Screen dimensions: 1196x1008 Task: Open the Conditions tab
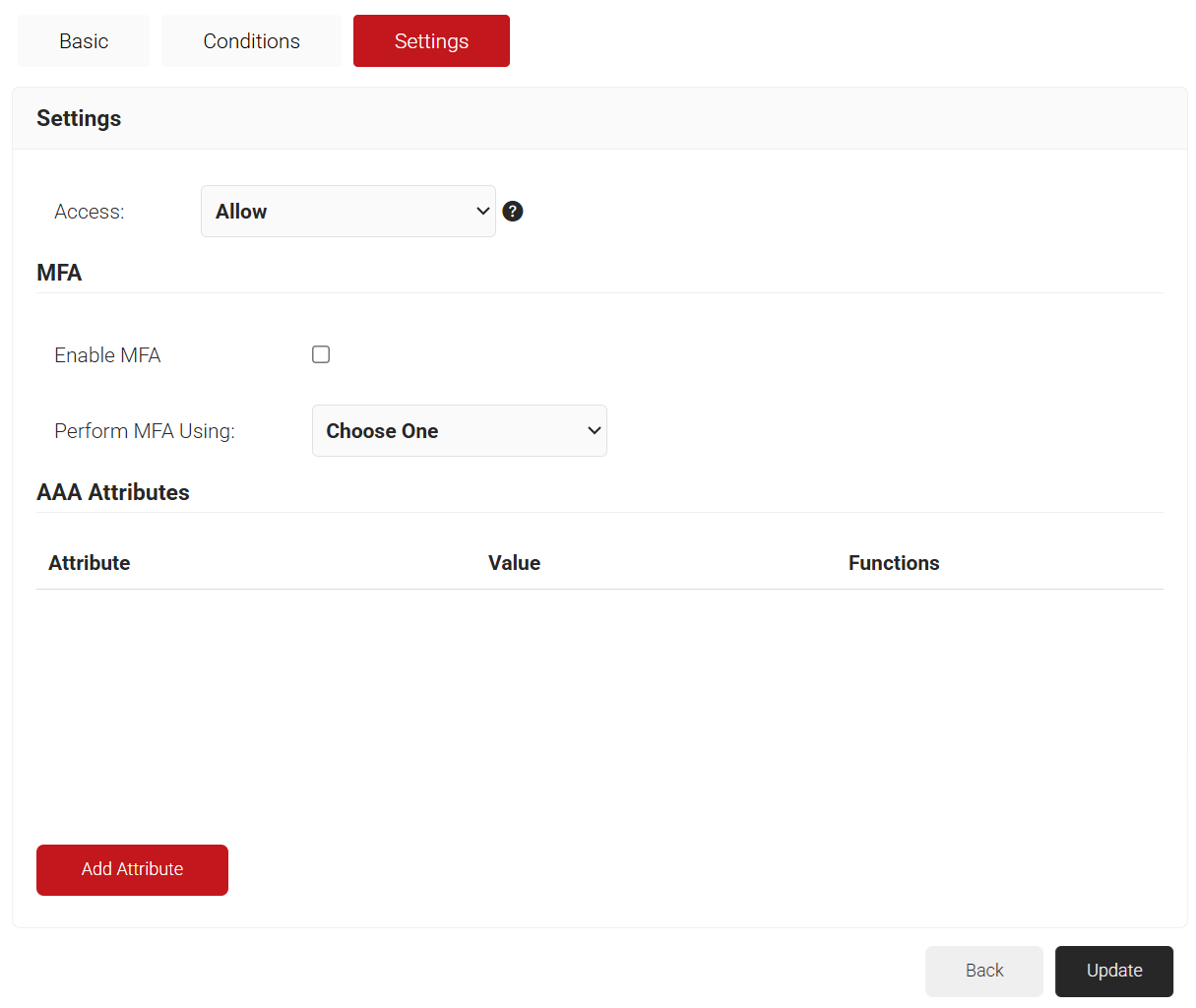tap(251, 41)
